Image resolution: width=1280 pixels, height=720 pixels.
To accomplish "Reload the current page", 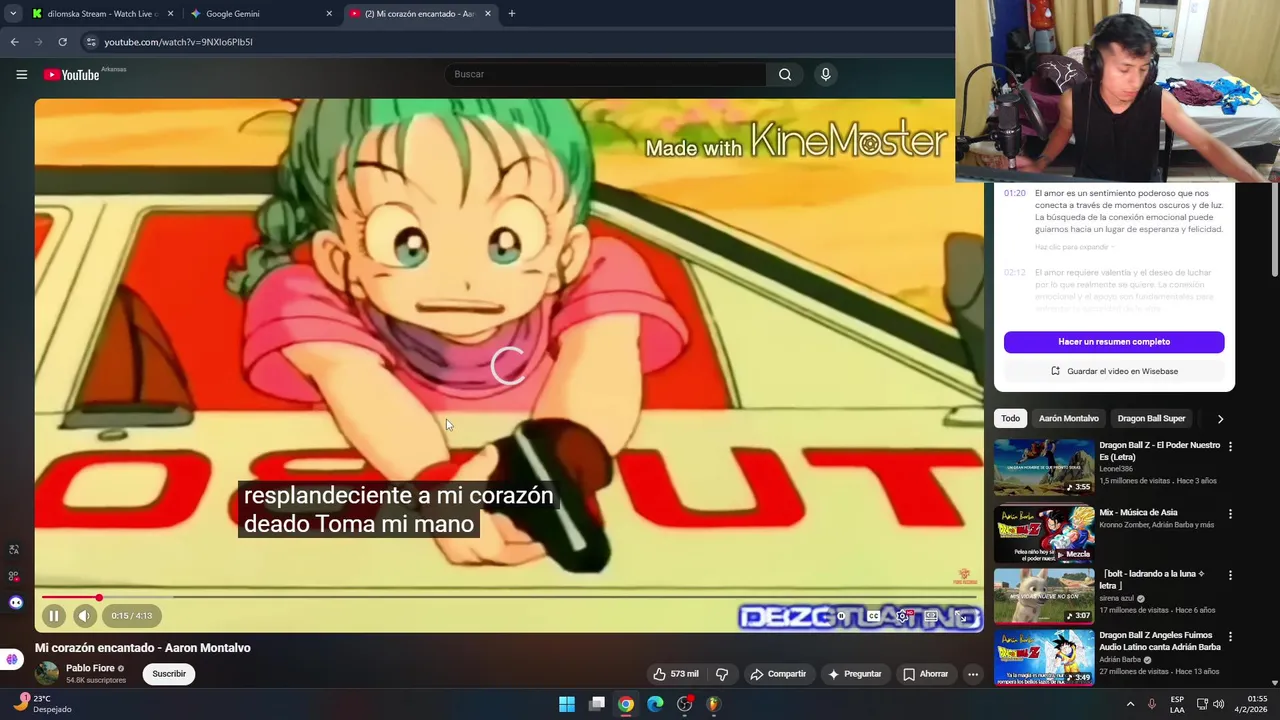I will point(62,42).
